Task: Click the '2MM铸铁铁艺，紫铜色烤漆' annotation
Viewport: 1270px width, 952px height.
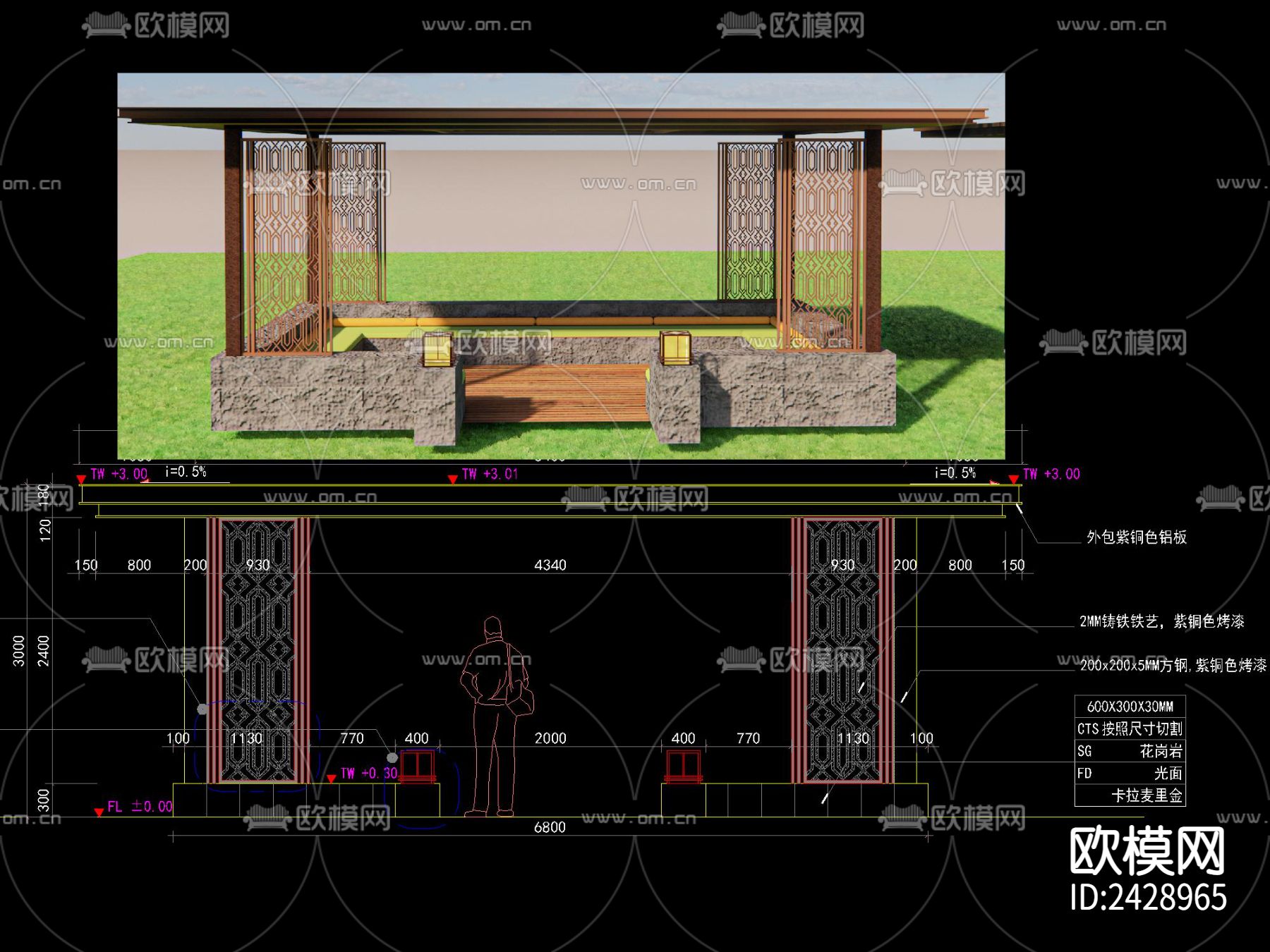Action: coord(1161,621)
